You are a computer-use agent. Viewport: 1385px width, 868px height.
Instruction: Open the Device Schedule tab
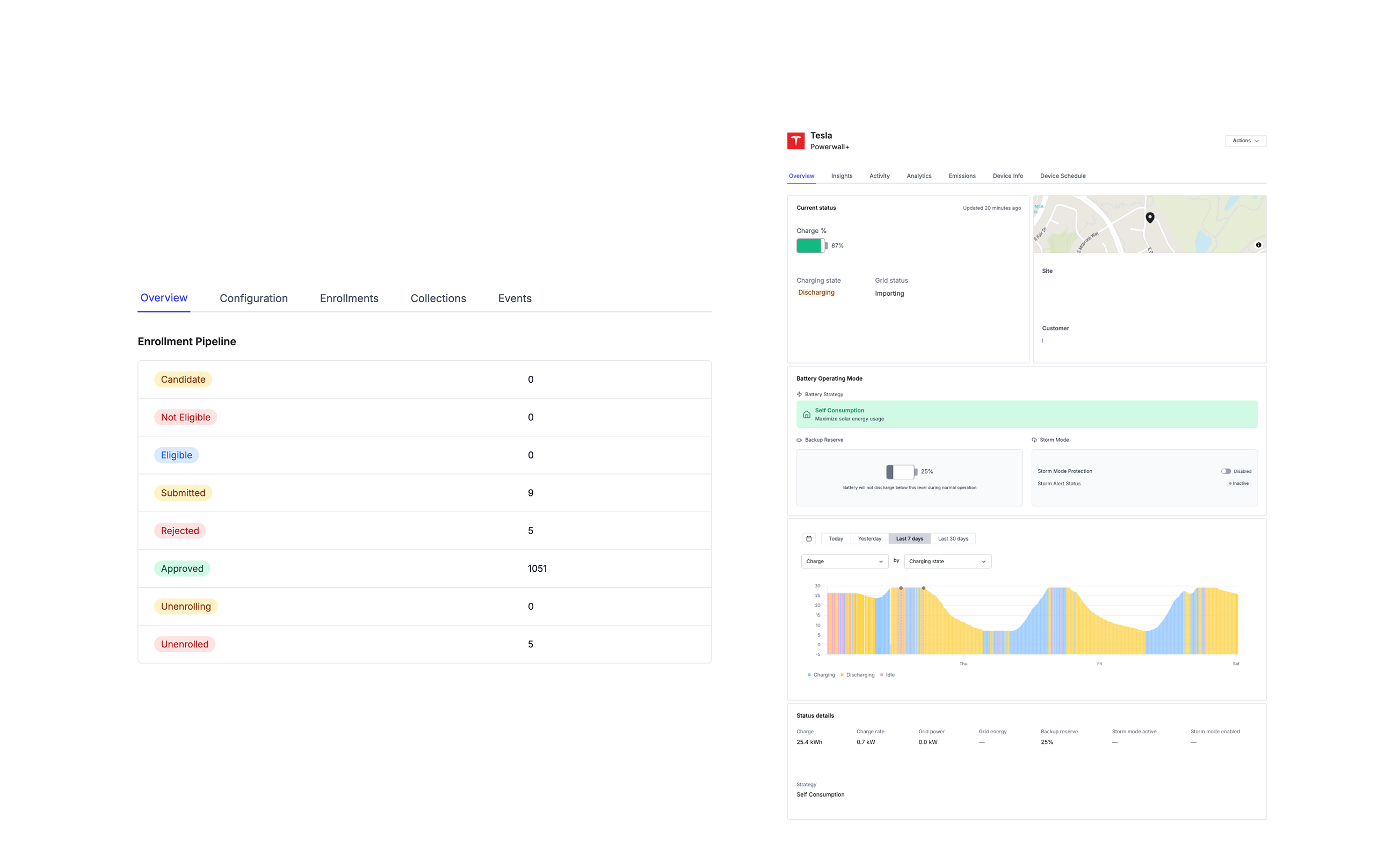pyautogui.click(x=1062, y=176)
